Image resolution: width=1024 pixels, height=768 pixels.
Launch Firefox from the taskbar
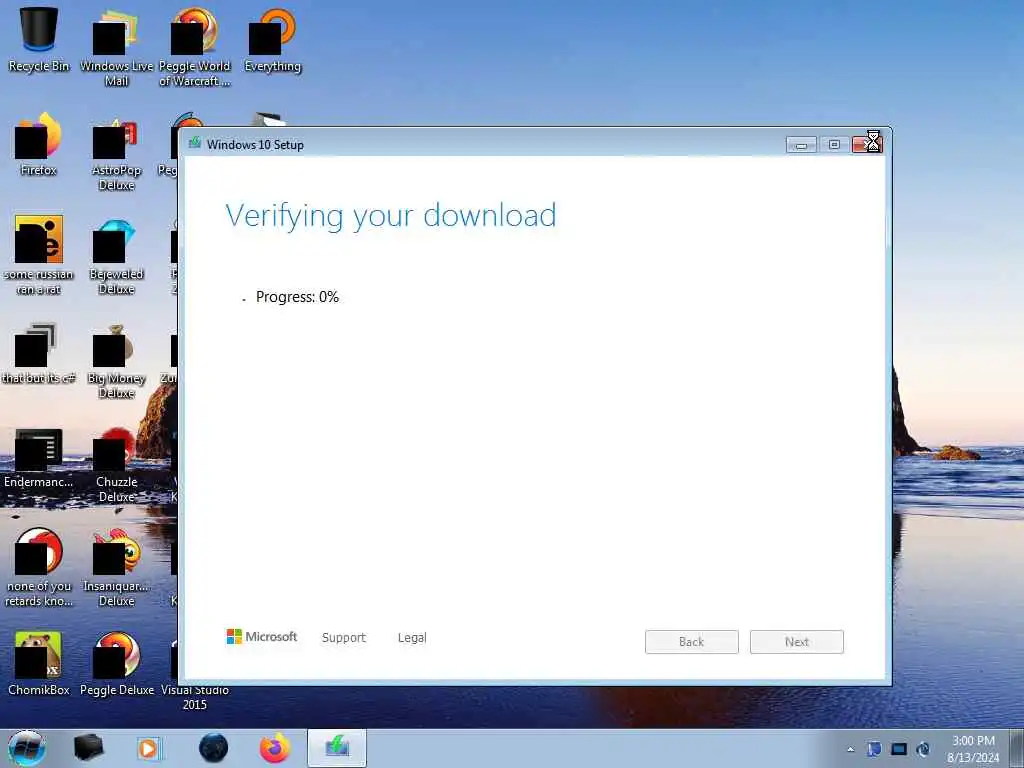(275, 748)
